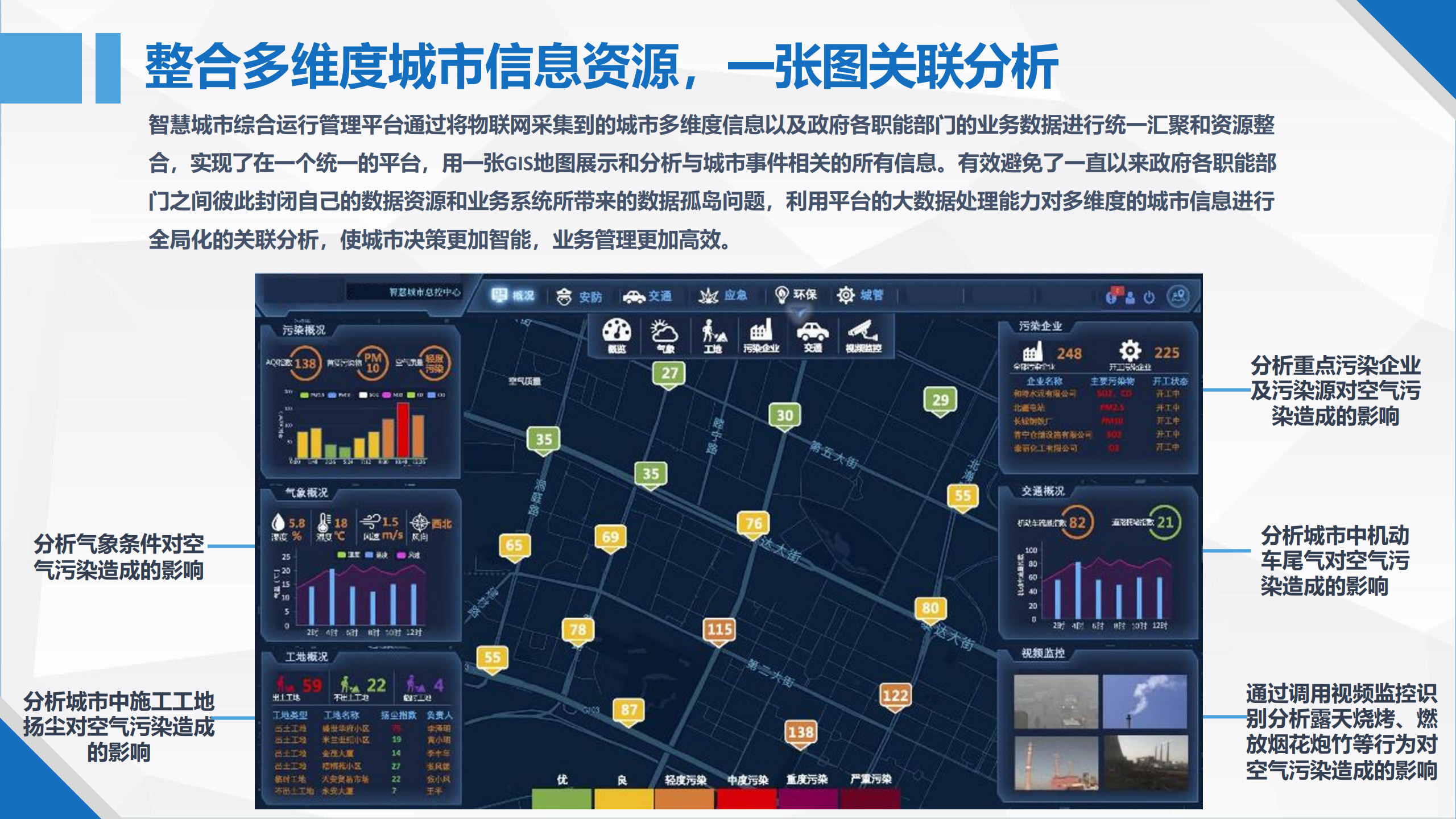Click the yellow map marker 80

point(930,609)
